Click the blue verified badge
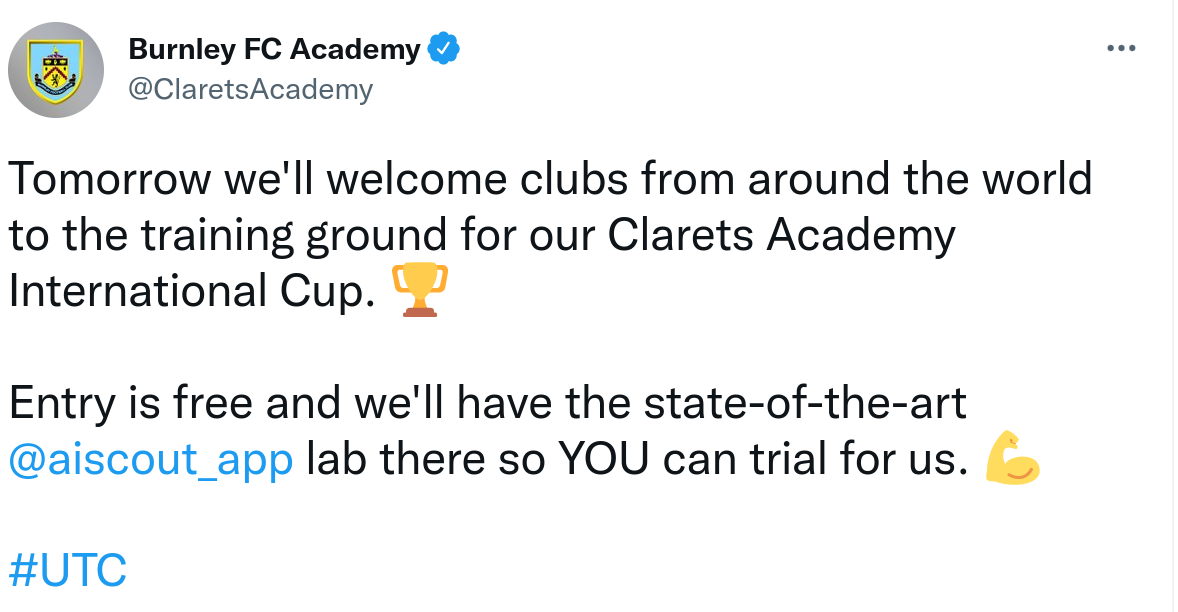The width and height of the screenshot is (1178, 612). click(x=443, y=49)
